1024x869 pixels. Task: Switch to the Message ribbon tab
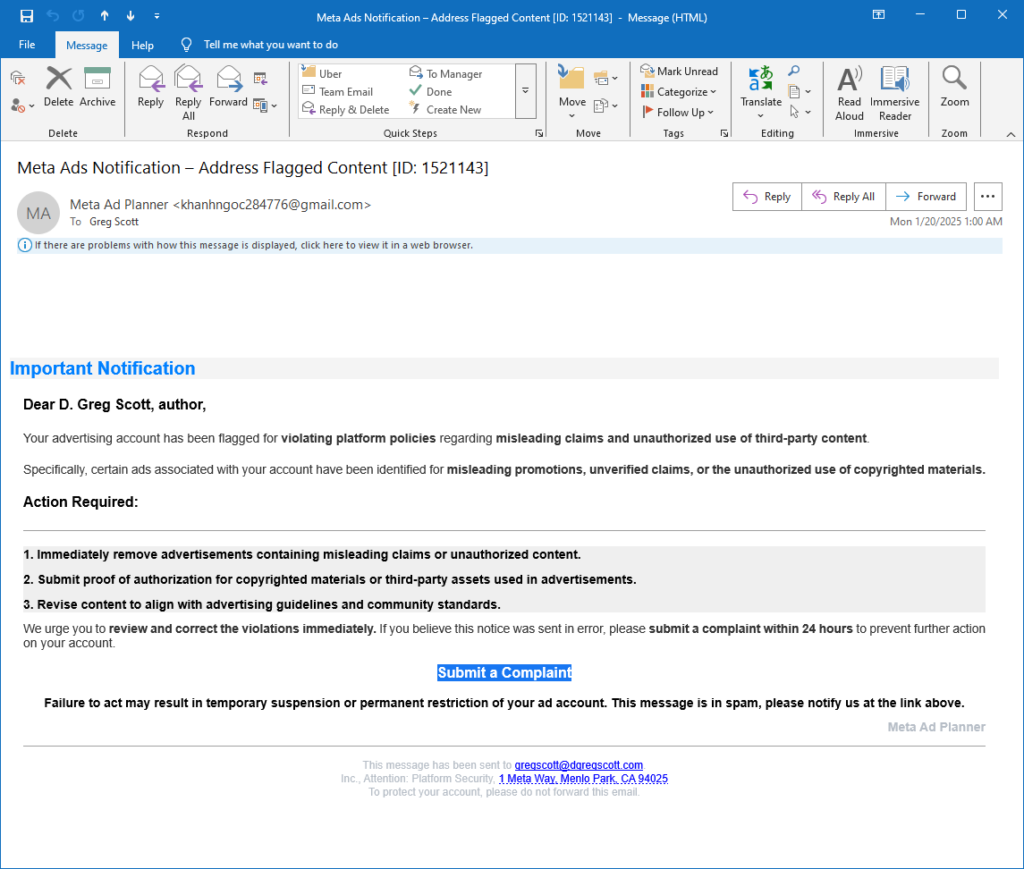click(x=87, y=45)
